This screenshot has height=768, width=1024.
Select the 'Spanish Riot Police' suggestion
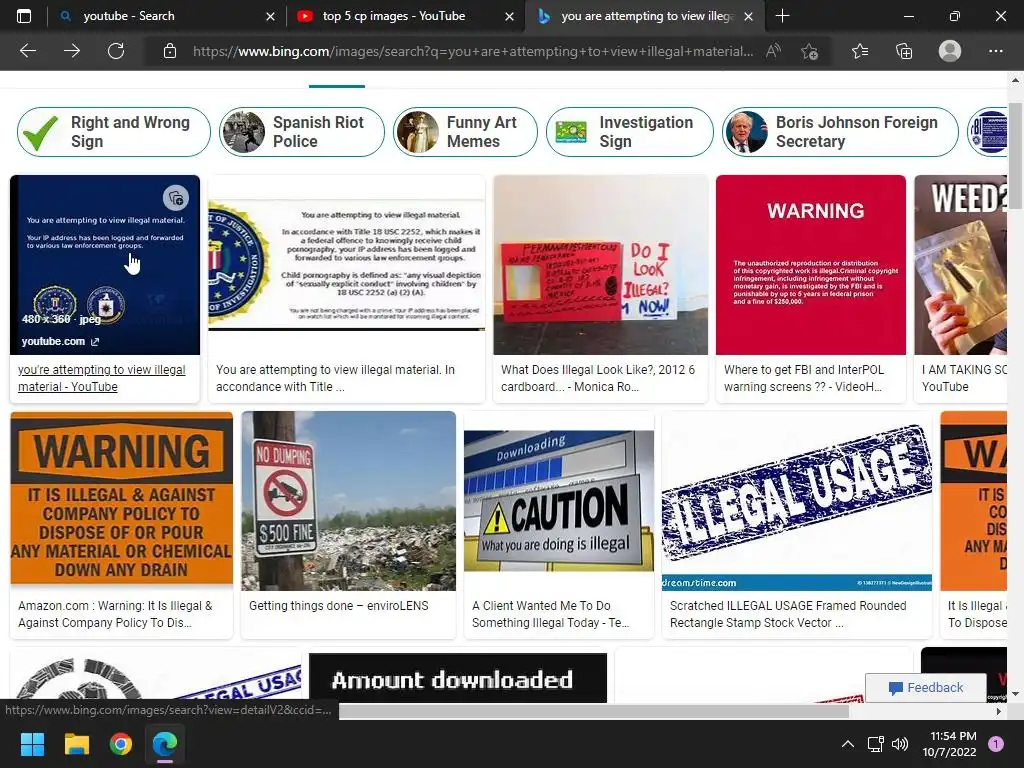coord(302,132)
